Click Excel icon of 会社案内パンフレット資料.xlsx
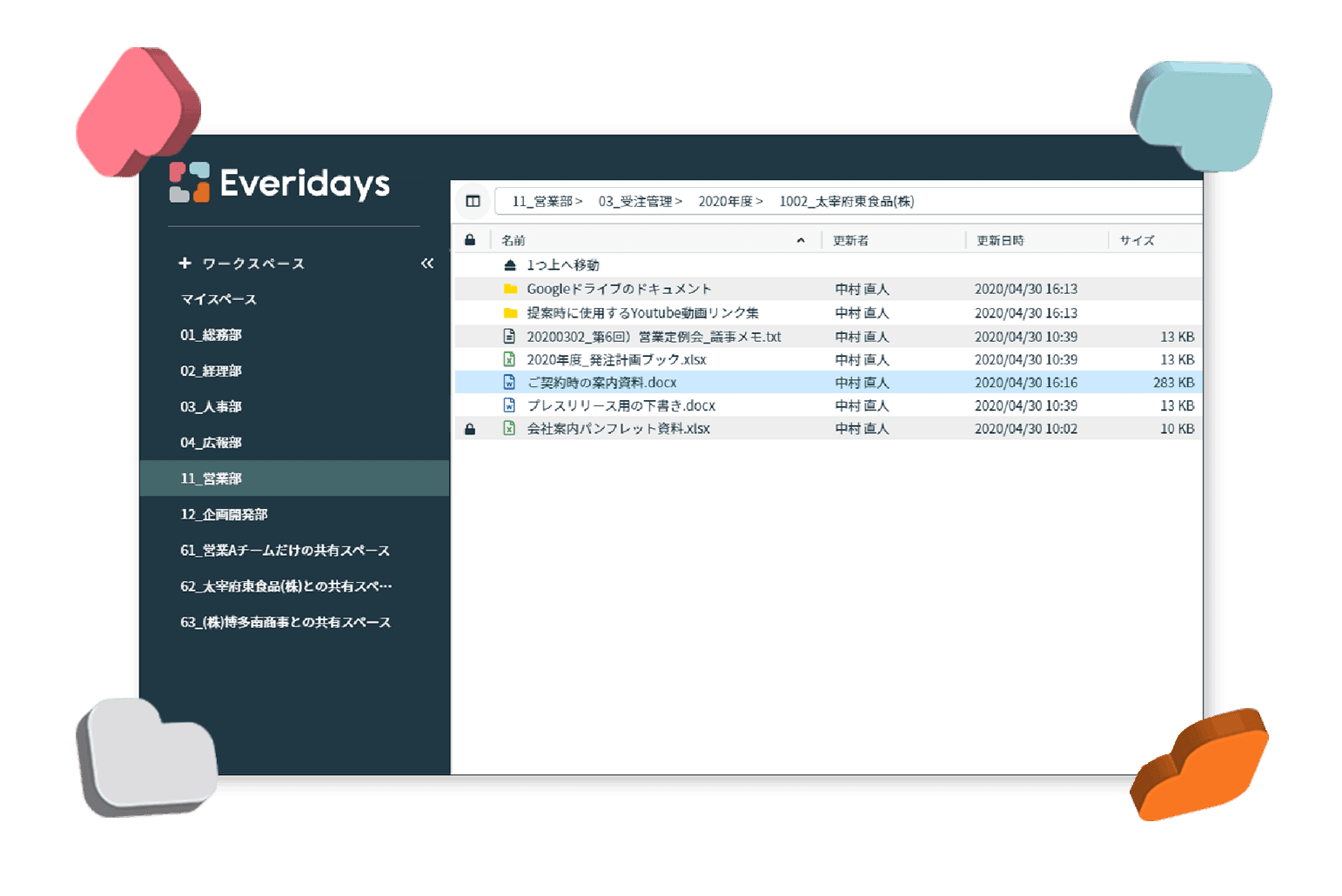 click(x=509, y=428)
